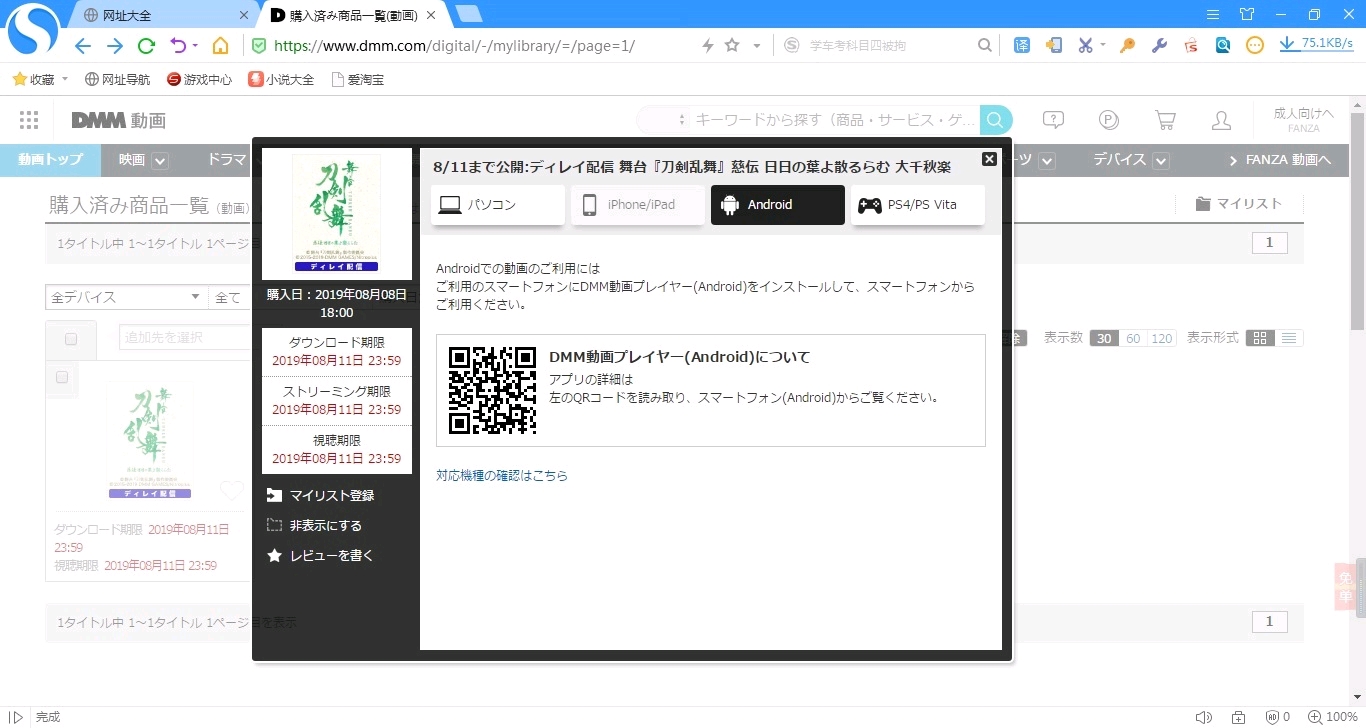
Task: Click the マイリスト登録 option in popup
Action: click(321, 496)
